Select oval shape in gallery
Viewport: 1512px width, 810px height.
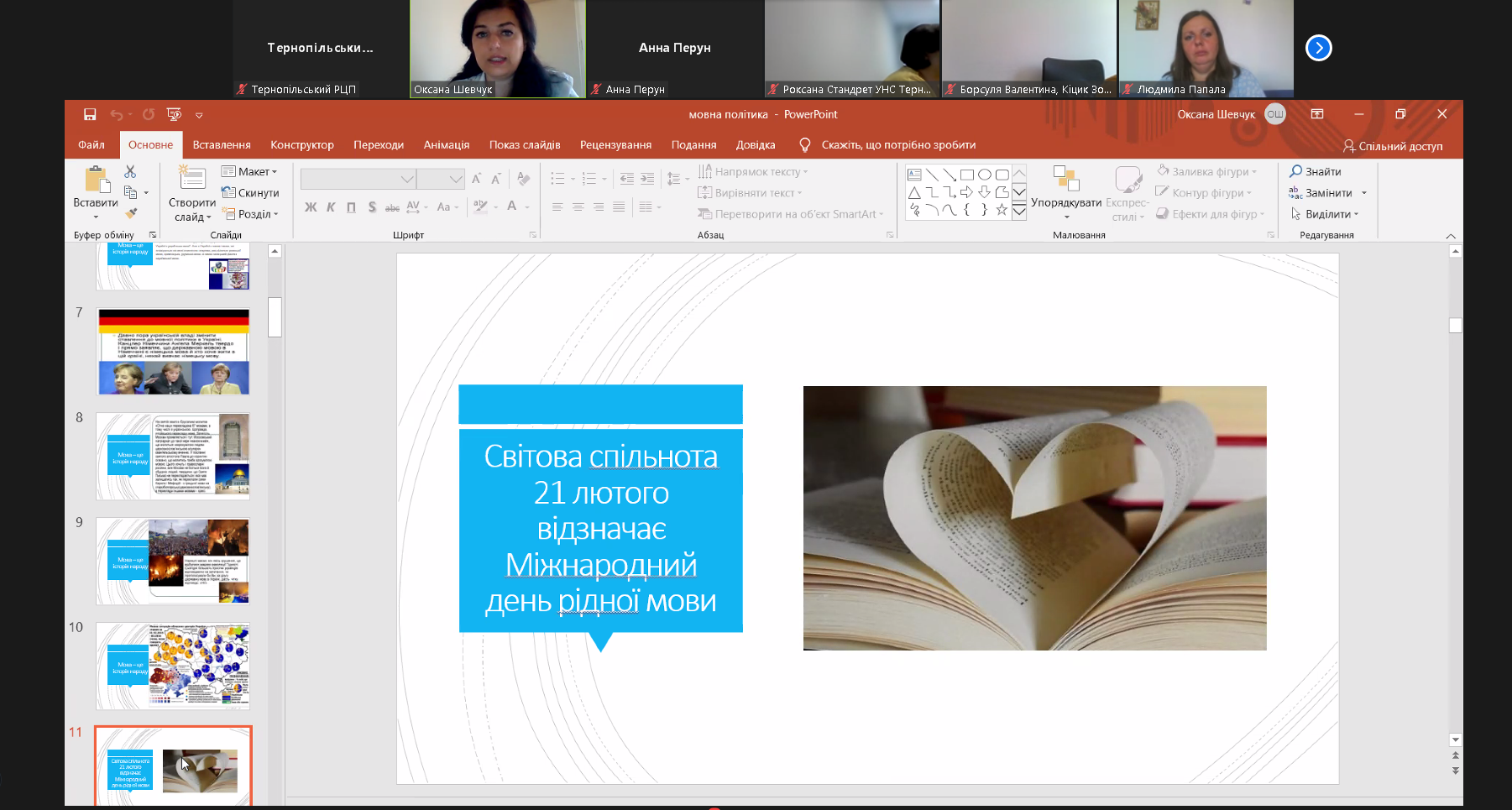point(985,175)
